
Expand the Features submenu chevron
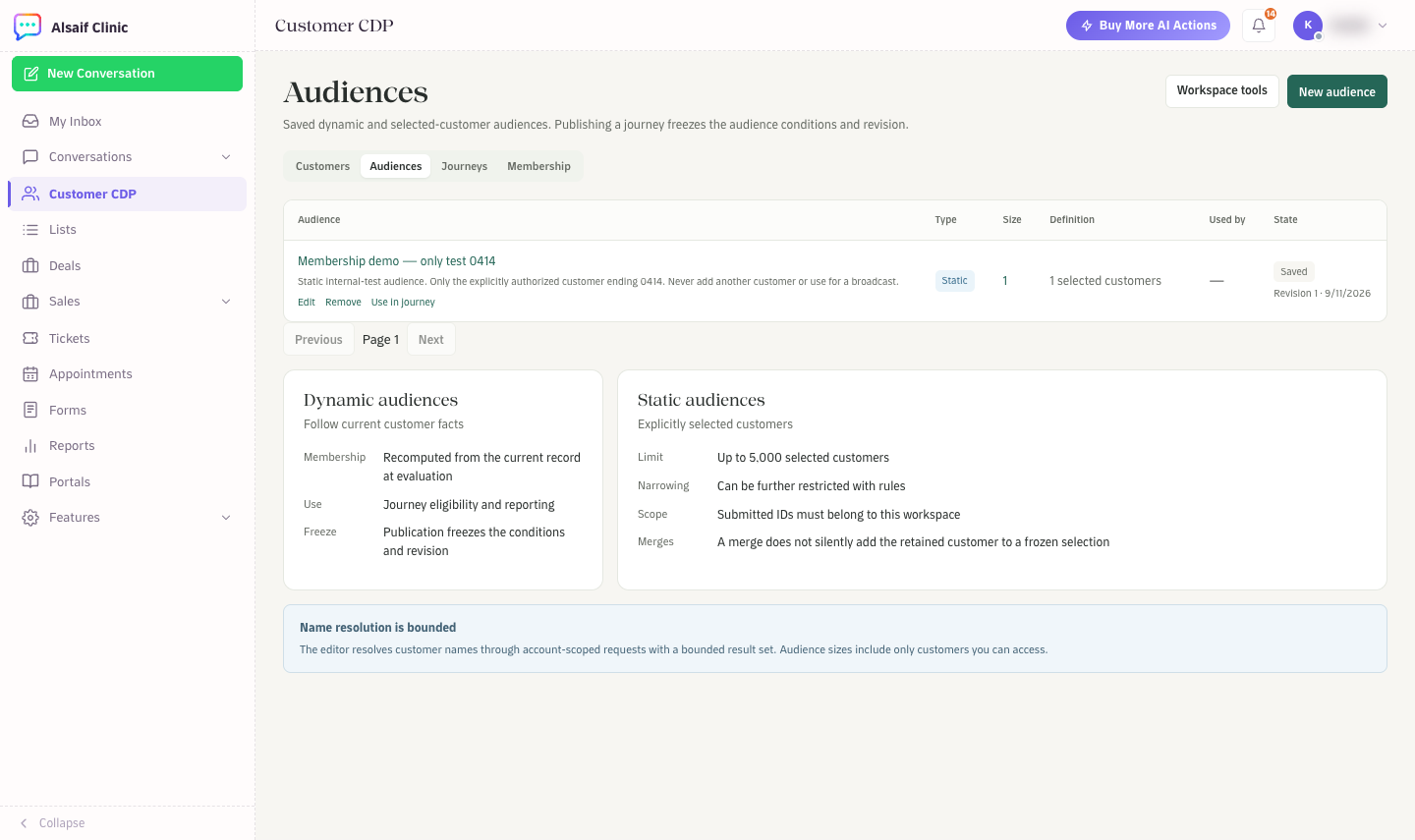[x=226, y=518]
